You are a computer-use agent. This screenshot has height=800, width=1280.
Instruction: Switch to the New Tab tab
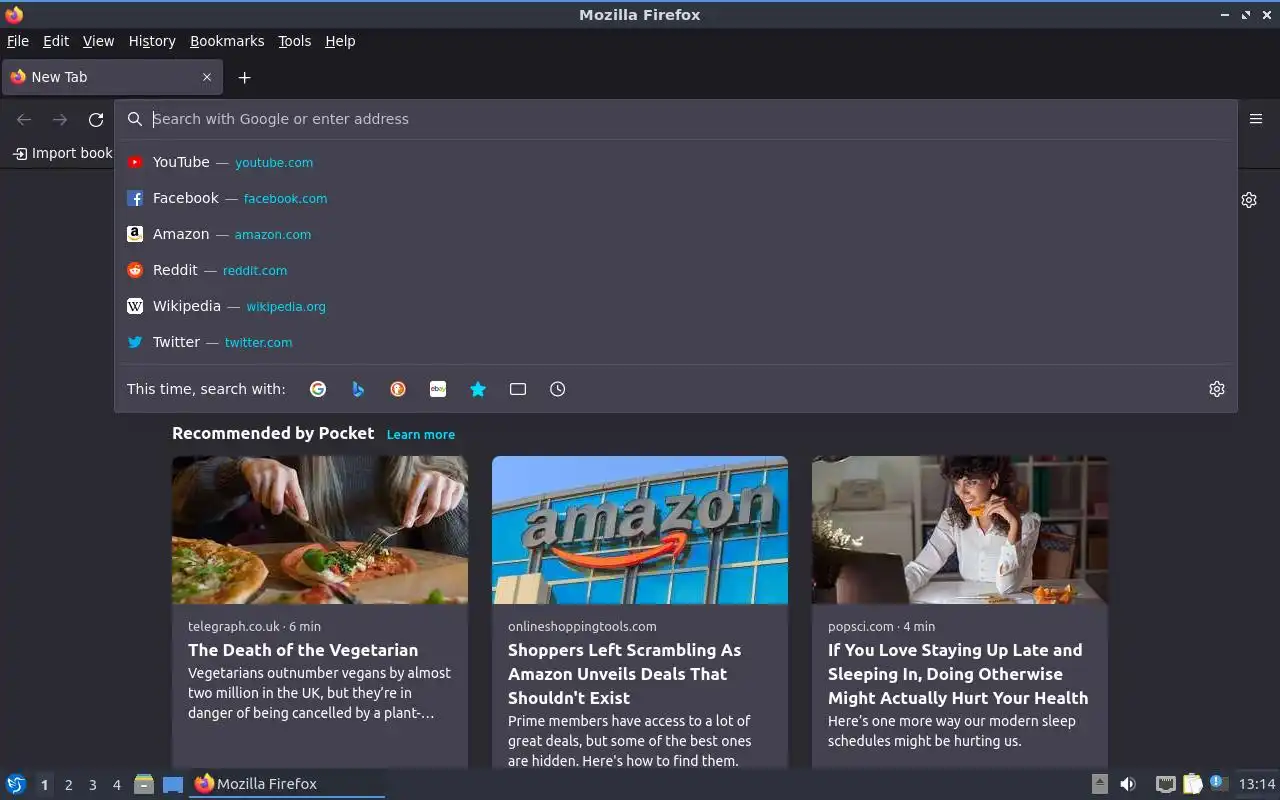click(112, 77)
